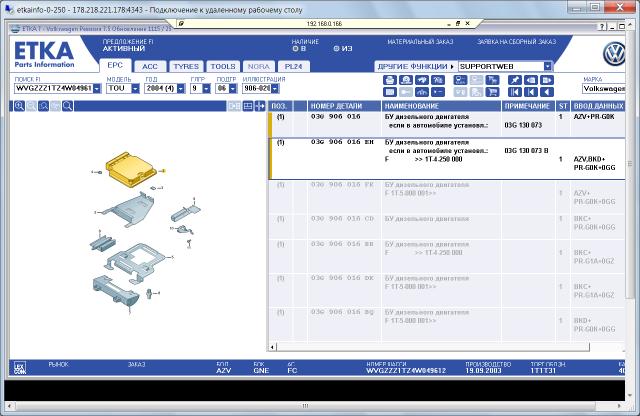Image resolution: width=640 pixels, height=416 pixels.
Task: Switch to the ACC tab
Action: click(x=150, y=67)
